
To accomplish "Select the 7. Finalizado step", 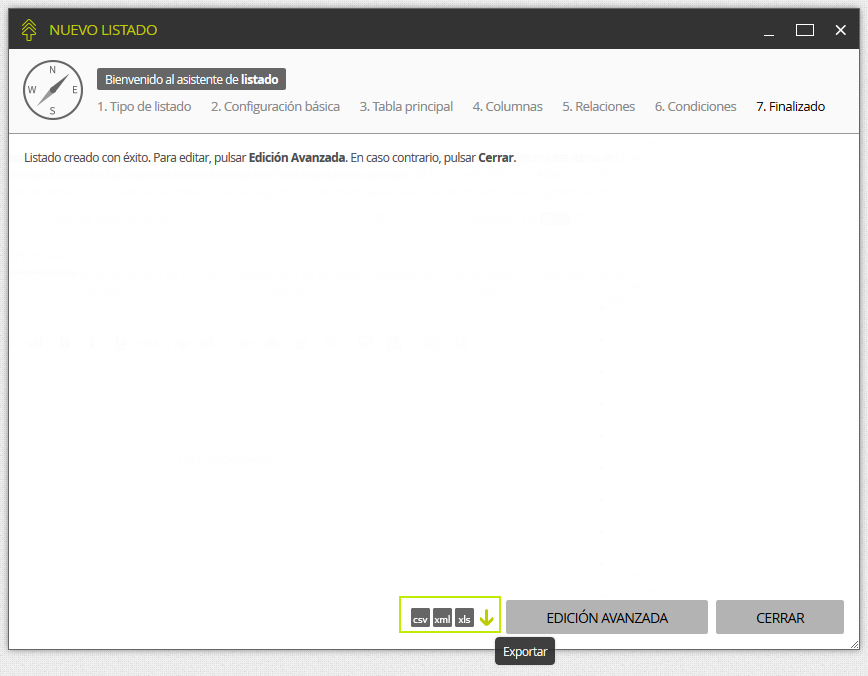I will [x=790, y=106].
